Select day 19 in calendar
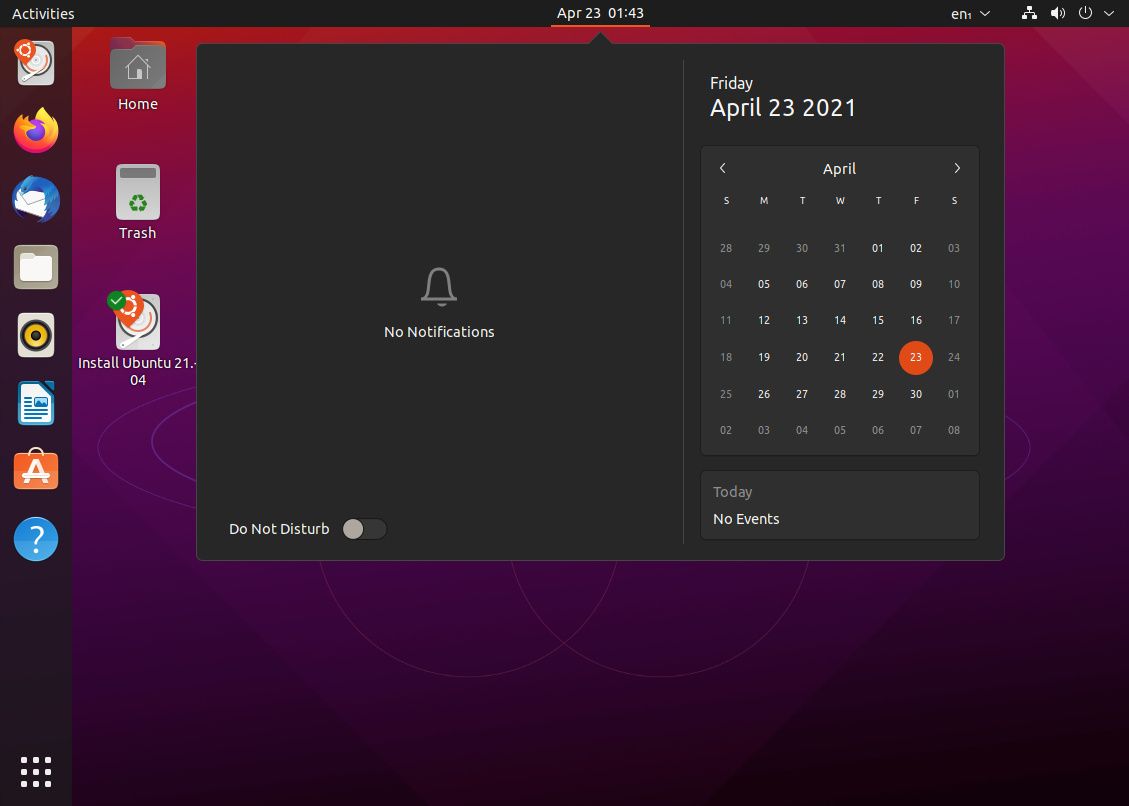This screenshot has height=806, width=1129. click(x=764, y=357)
